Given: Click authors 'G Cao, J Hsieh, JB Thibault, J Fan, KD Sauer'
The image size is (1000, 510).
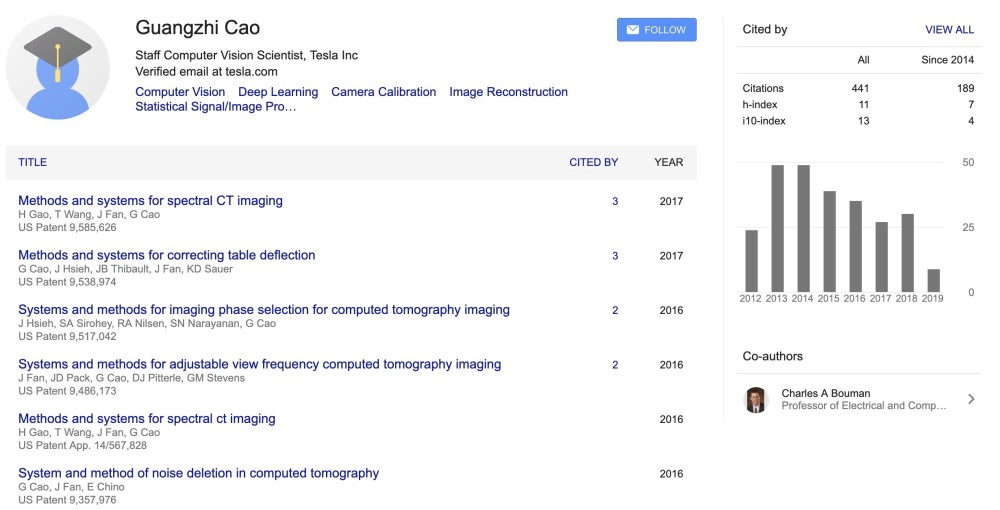Looking at the screenshot, I should click(x=126, y=269).
